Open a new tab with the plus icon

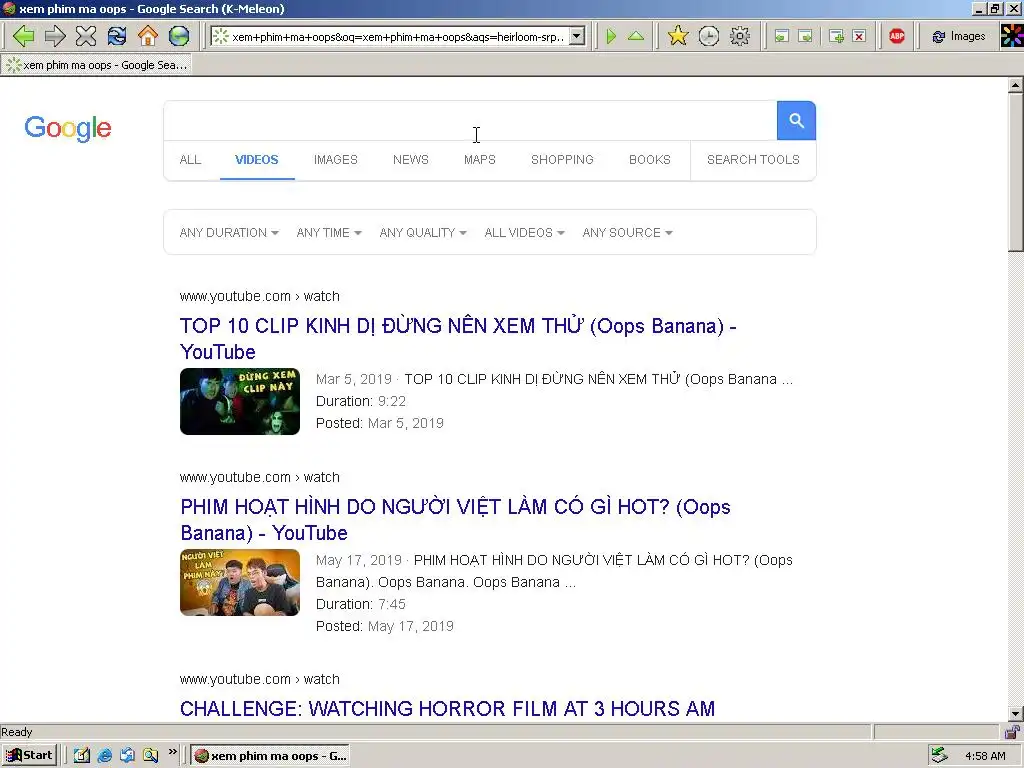(x=835, y=36)
